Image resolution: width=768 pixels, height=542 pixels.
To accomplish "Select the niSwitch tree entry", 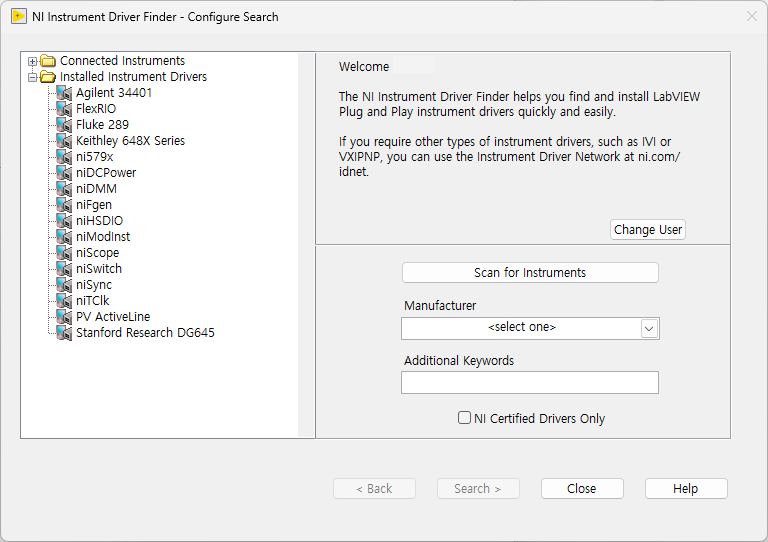I will (x=99, y=269).
